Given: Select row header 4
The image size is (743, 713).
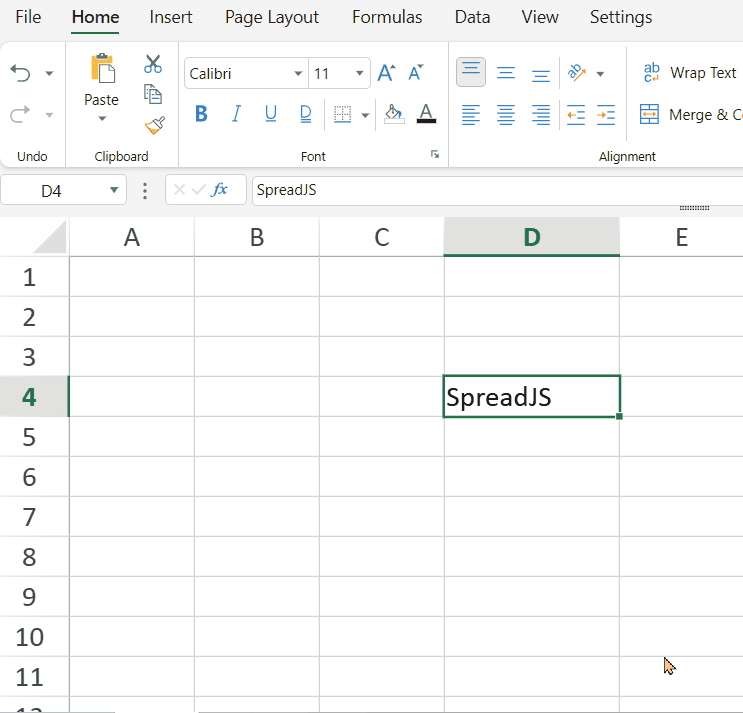Looking at the screenshot, I should click(x=34, y=397).
